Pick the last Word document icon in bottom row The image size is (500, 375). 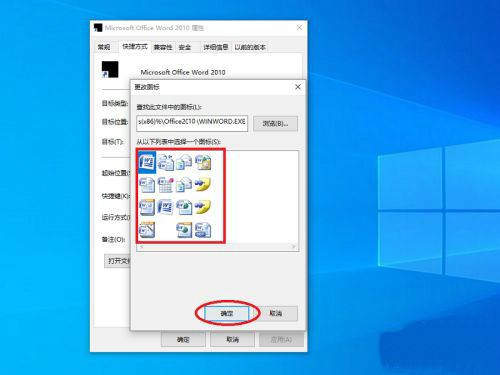pos(203,230)
